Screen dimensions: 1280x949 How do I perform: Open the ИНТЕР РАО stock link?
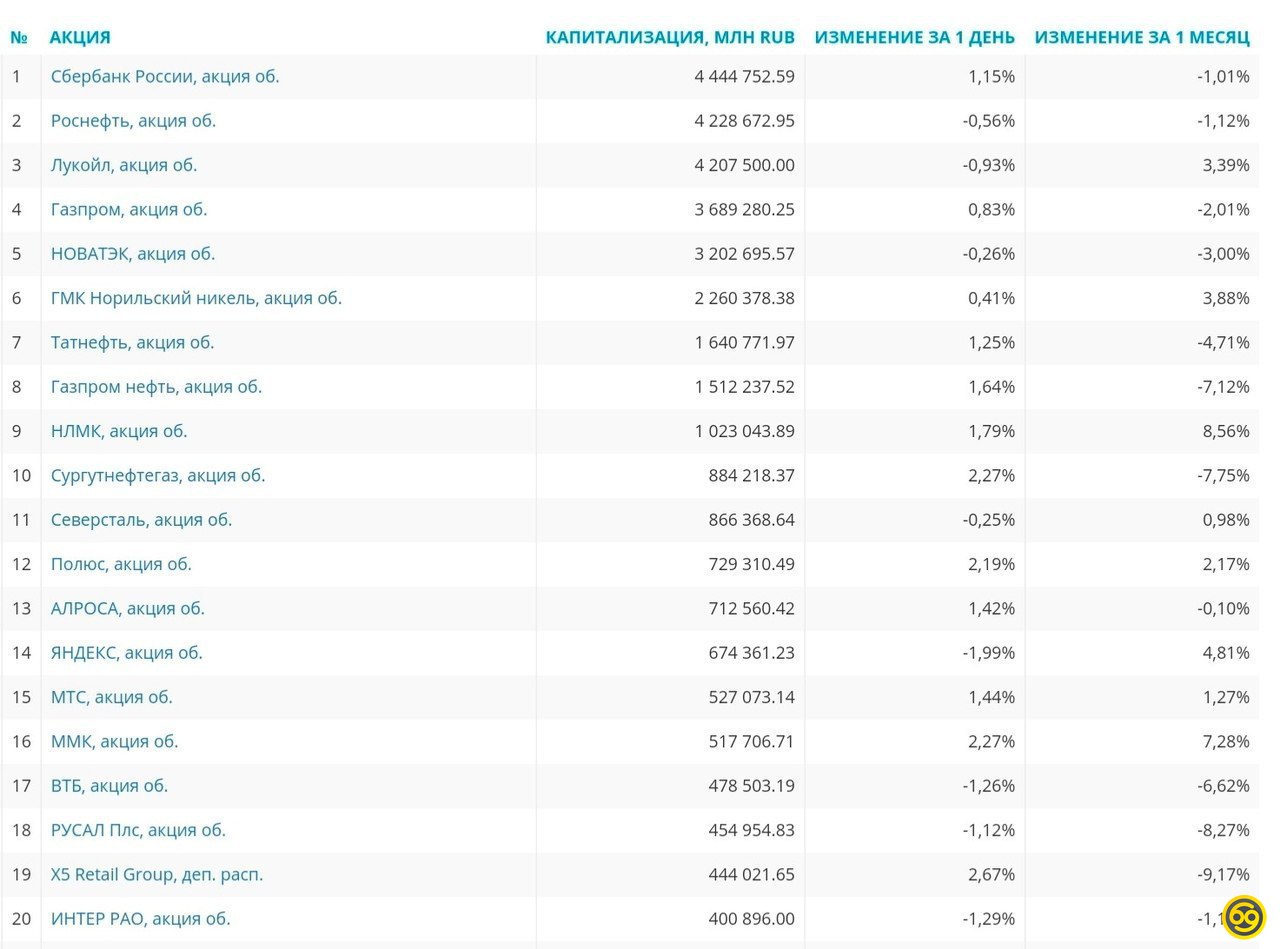pos(140,919)
